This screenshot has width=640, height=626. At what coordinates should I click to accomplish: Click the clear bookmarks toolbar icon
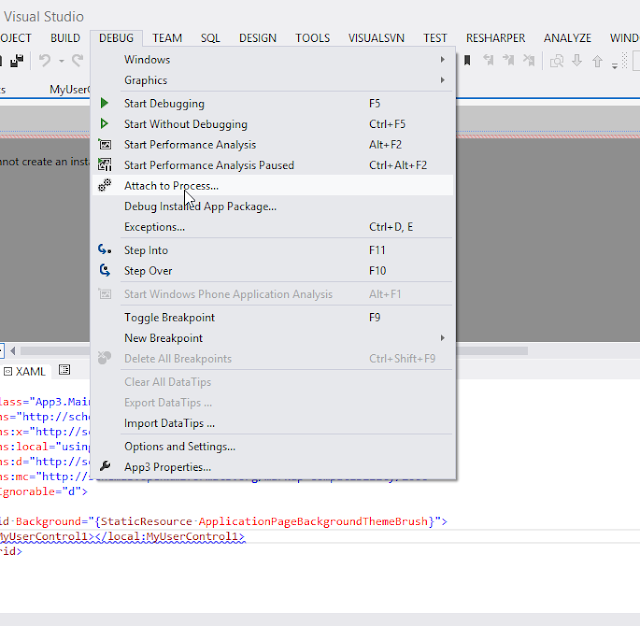[529, 61]
